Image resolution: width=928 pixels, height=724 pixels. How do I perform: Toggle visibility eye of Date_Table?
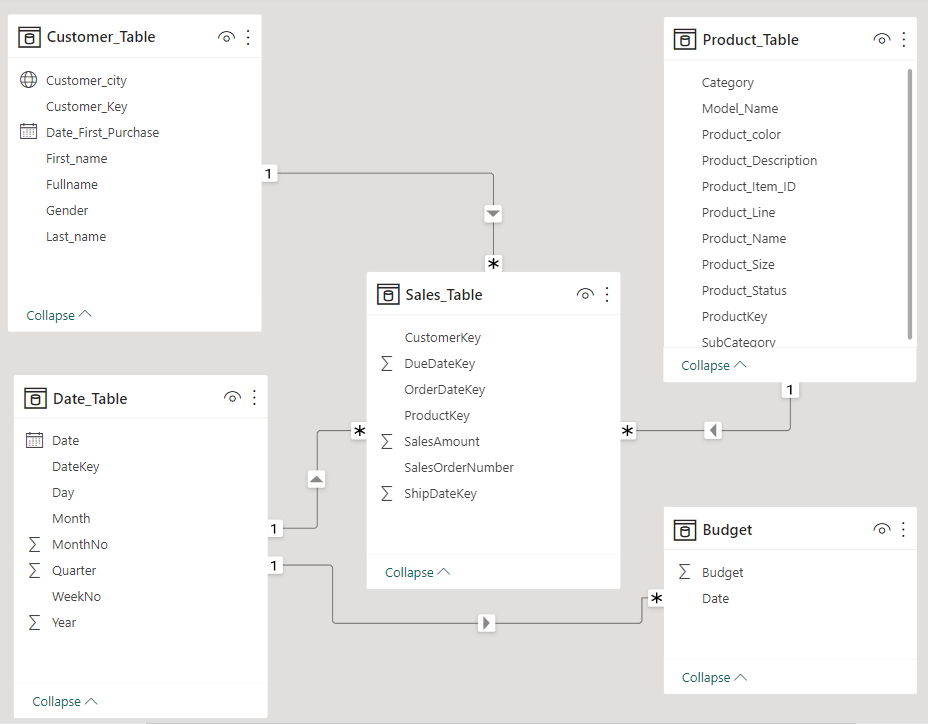(232, 397)
